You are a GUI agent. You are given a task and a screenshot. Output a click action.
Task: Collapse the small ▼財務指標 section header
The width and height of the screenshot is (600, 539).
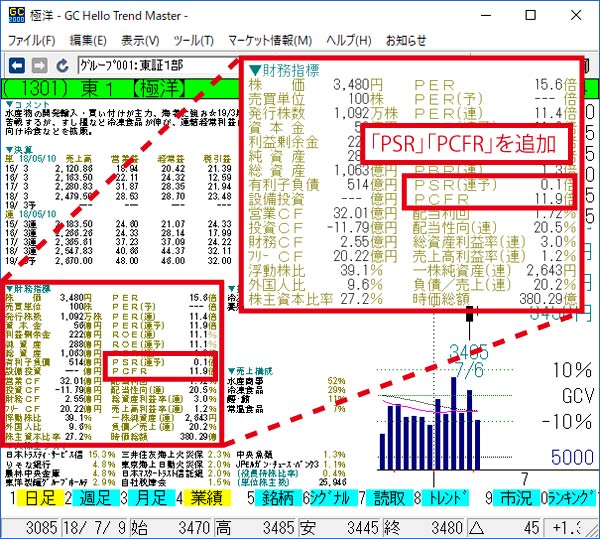28,288
